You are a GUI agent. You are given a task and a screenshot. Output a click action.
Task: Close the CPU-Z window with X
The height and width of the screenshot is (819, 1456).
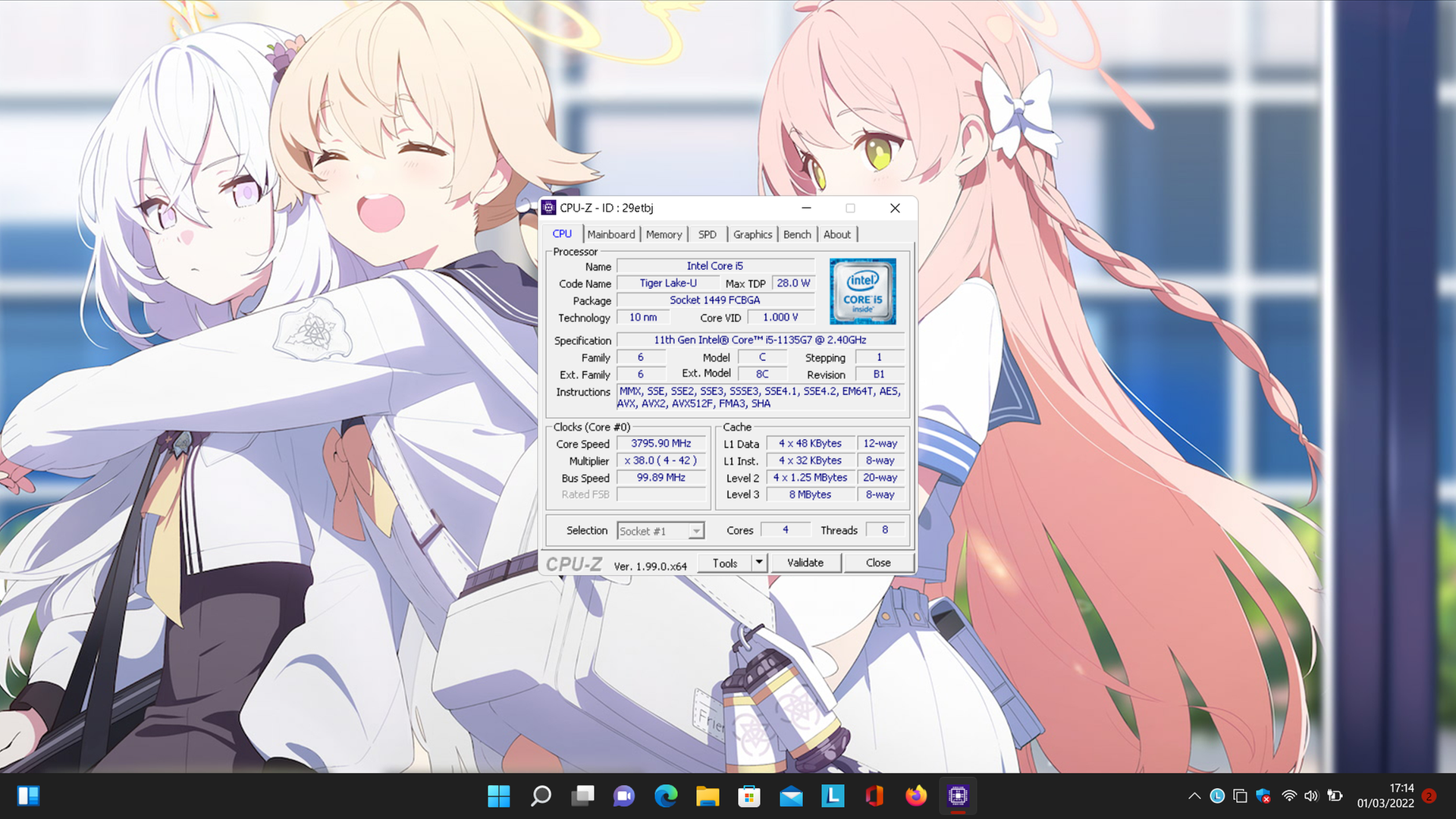[x=895, y=208]
